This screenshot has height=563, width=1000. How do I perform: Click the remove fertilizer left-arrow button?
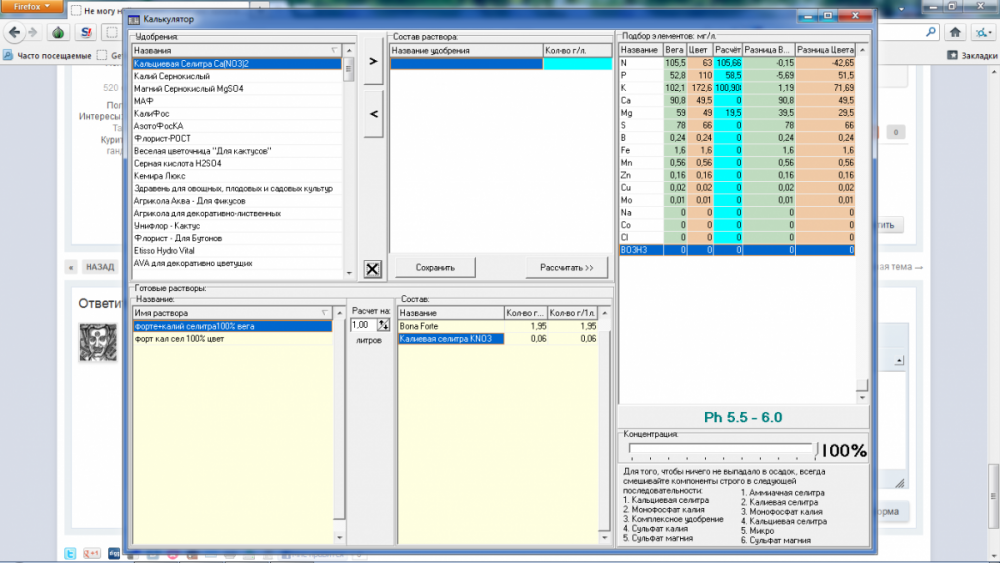point(373,114)
